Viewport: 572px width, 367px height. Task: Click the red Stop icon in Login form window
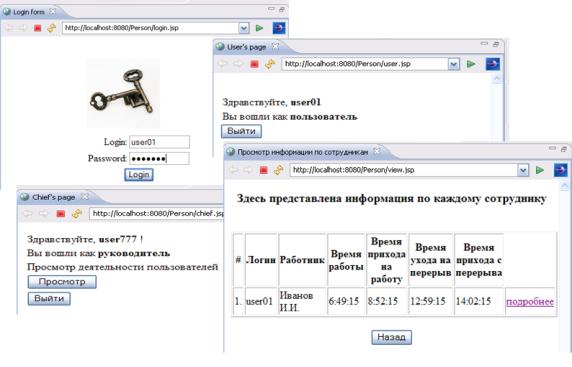click(37, 28)
